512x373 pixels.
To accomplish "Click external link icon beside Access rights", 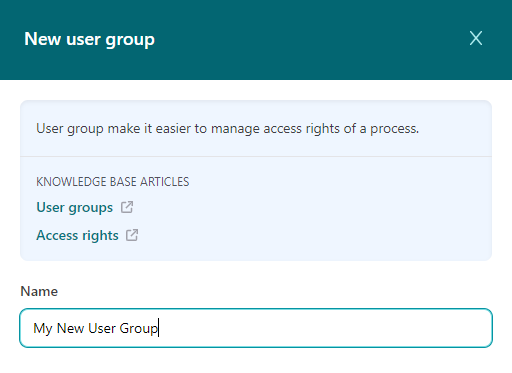I will [x=132, y=235].
